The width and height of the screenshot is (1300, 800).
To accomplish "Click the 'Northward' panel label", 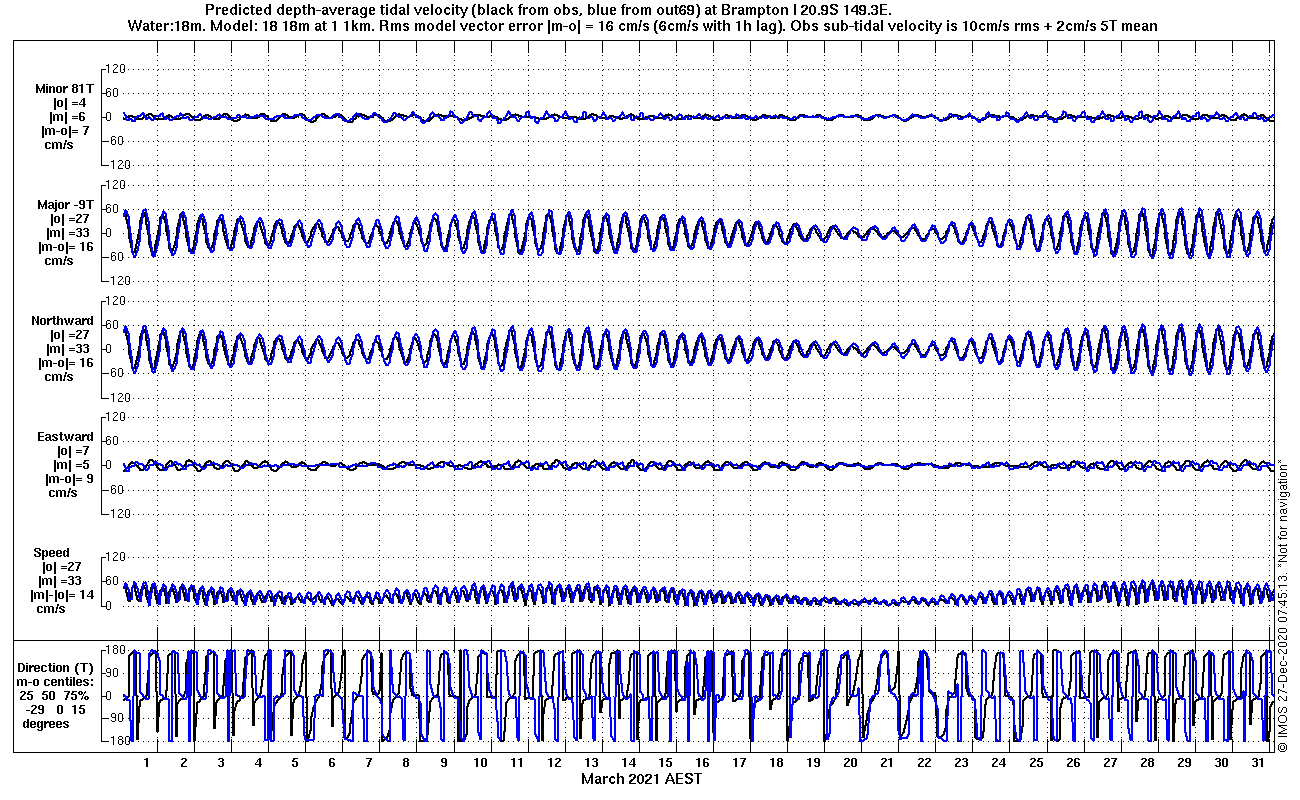I will point(62,321).
